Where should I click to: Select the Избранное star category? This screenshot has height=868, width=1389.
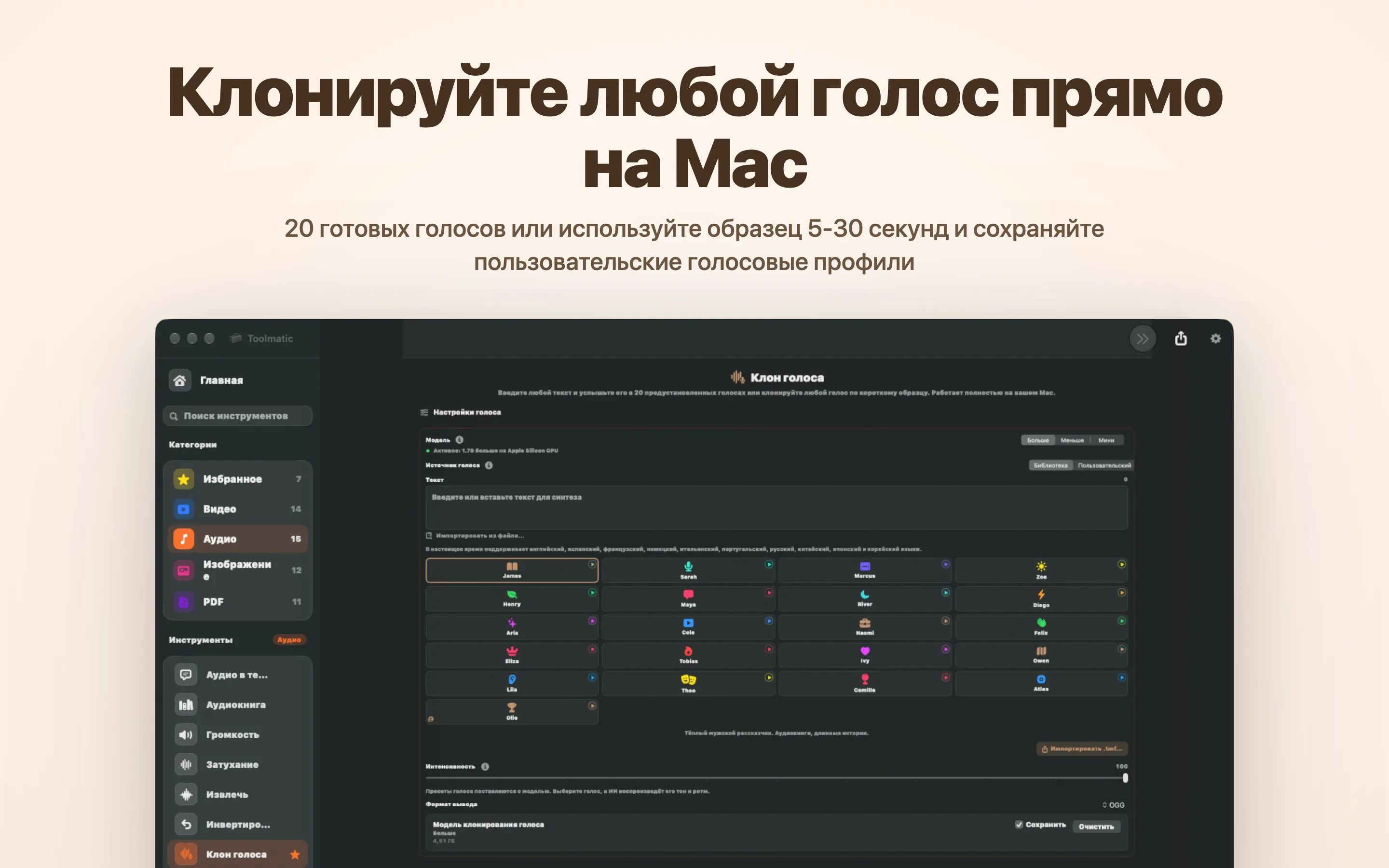(238, 479)
